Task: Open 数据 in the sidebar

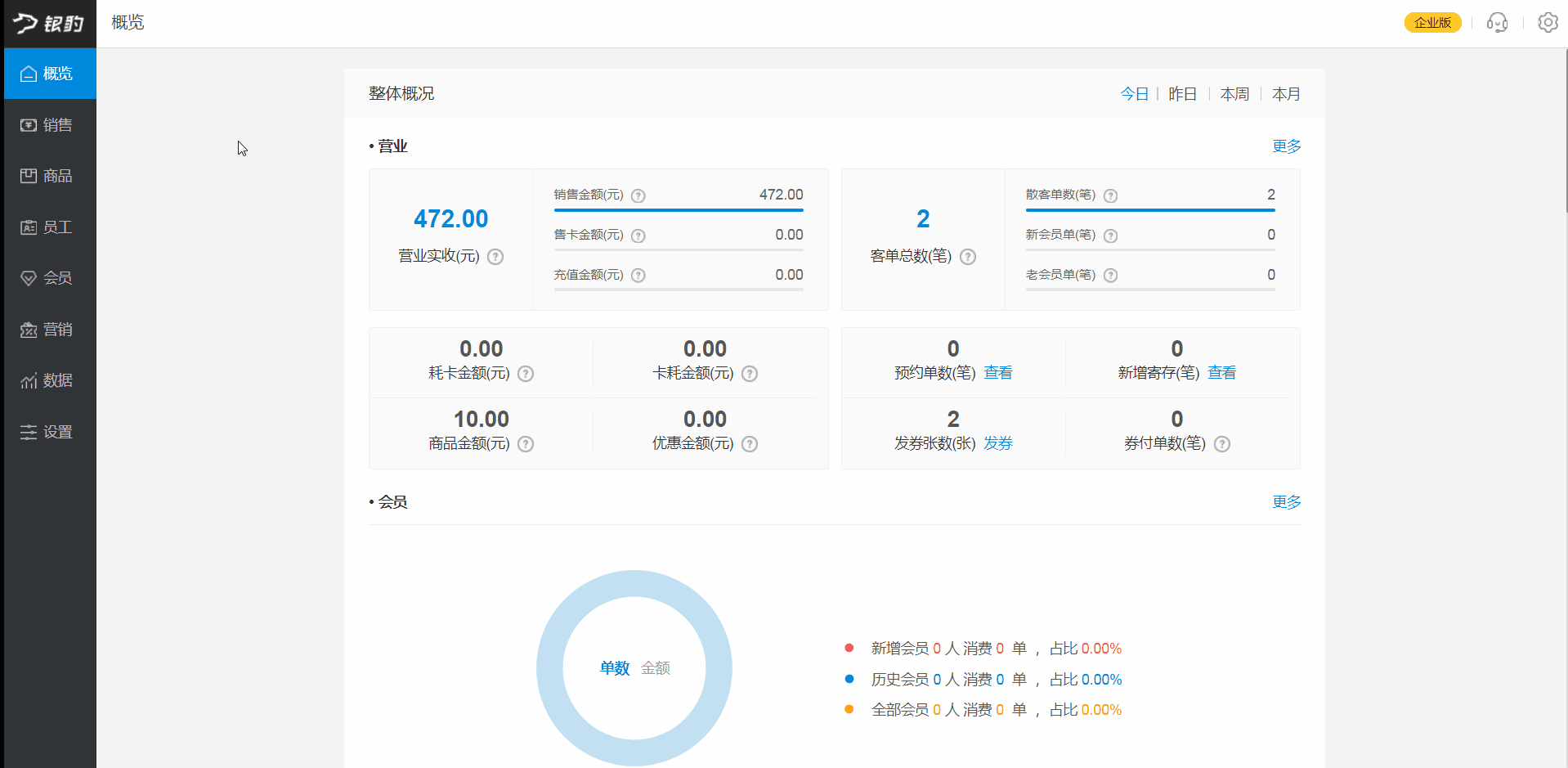Action: 50,380
